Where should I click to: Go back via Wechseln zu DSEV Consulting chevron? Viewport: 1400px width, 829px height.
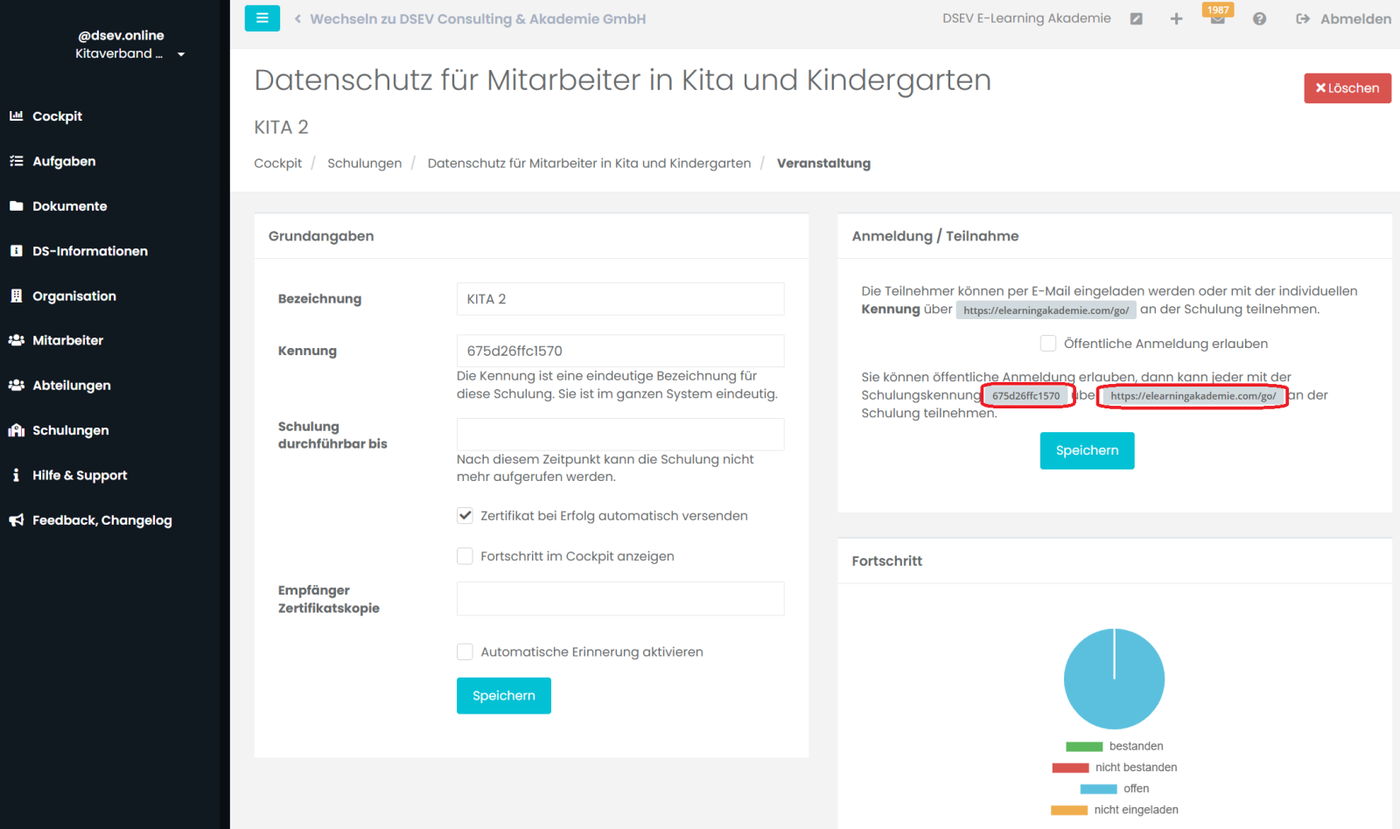pos(298,19)
